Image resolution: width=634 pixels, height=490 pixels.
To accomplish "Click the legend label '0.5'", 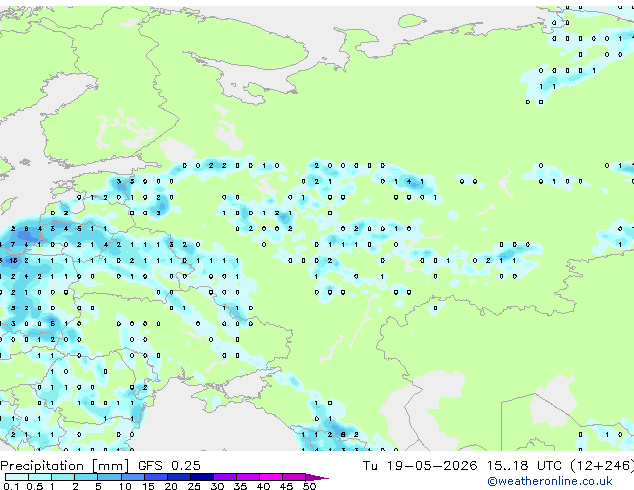I will (35, 486).
